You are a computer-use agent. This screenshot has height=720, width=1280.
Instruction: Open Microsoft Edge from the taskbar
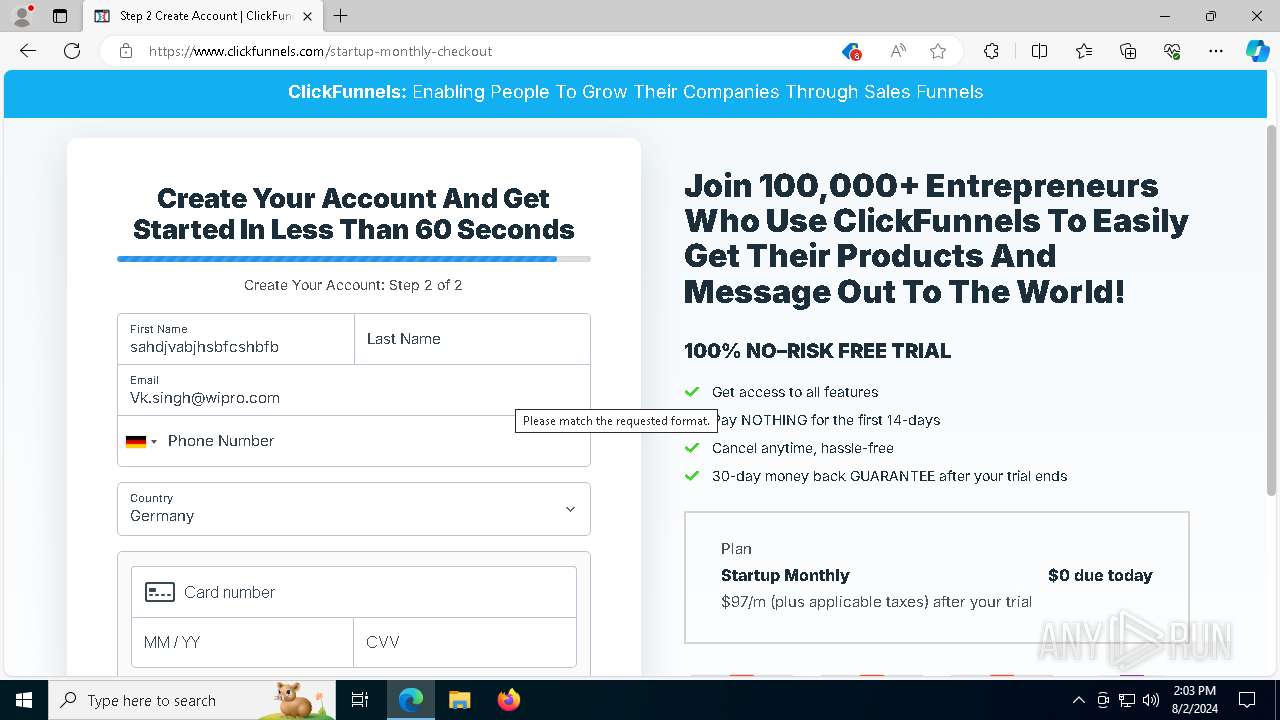click(411, 700)
